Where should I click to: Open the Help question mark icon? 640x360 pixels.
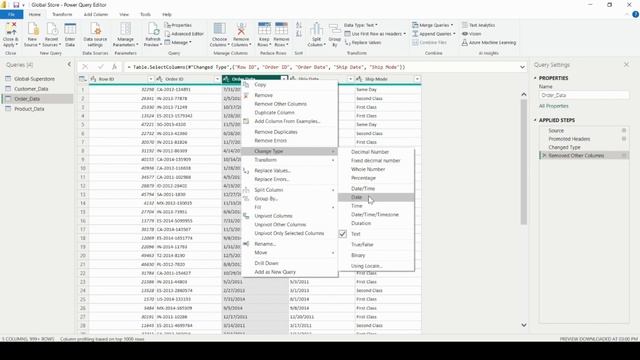[636, 14]
